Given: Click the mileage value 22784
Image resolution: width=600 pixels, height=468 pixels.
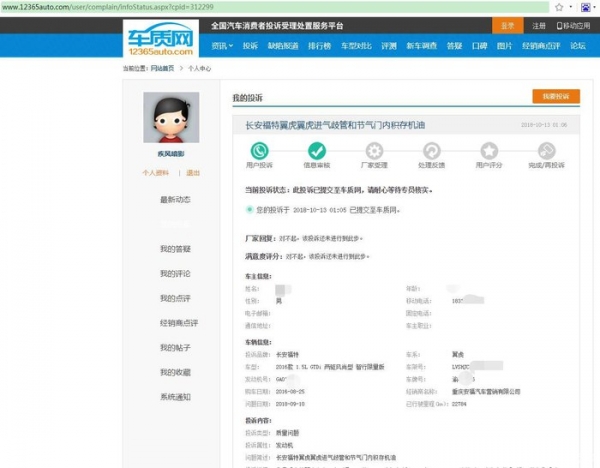Looking at the screenshot, I should tap(459, 404).
